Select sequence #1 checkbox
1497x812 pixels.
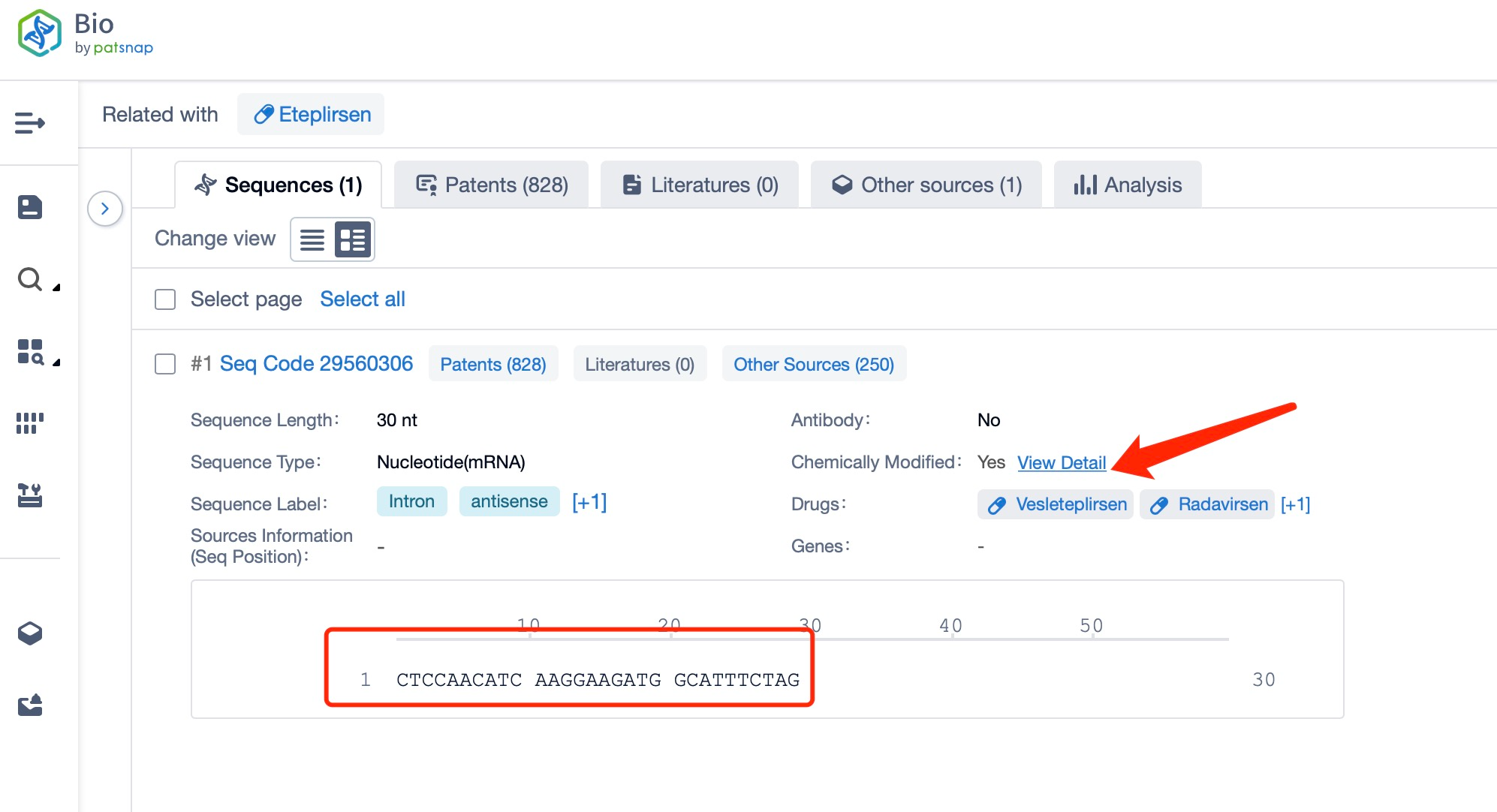163,363
